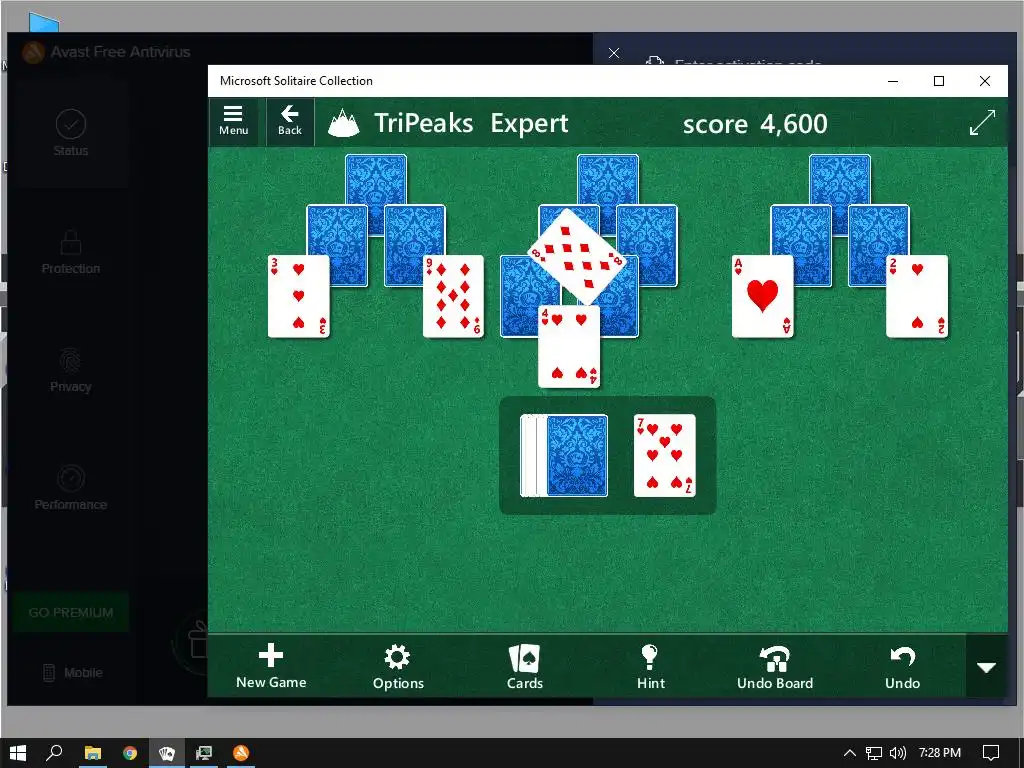Play the 2 of hearts card

917,296
